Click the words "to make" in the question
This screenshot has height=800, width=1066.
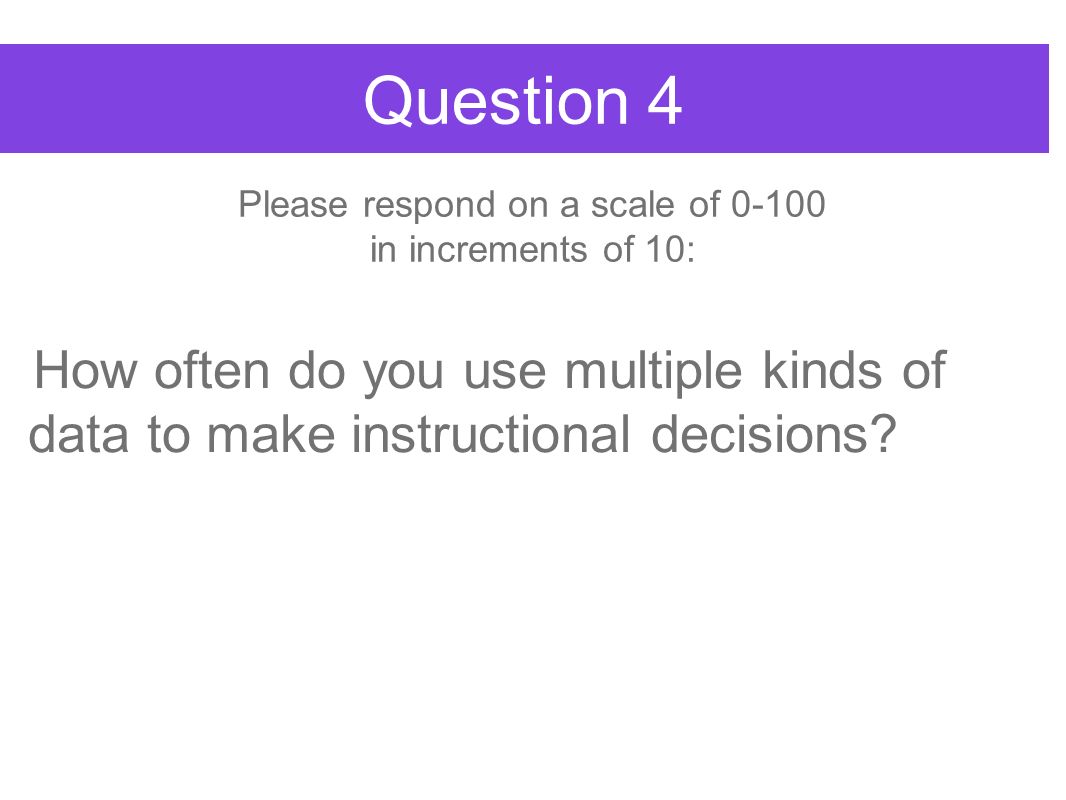click(x=241, y=434)
